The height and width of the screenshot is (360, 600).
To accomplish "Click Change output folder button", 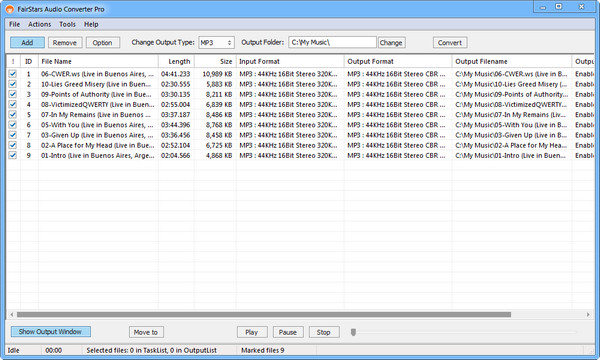I will [391, 42].
